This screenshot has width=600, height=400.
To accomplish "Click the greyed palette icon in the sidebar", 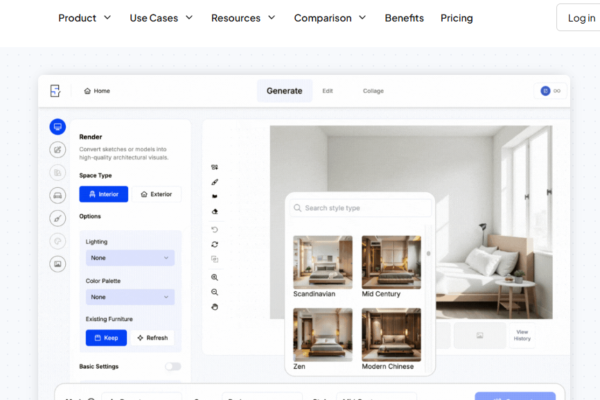I will click(57, 241).
